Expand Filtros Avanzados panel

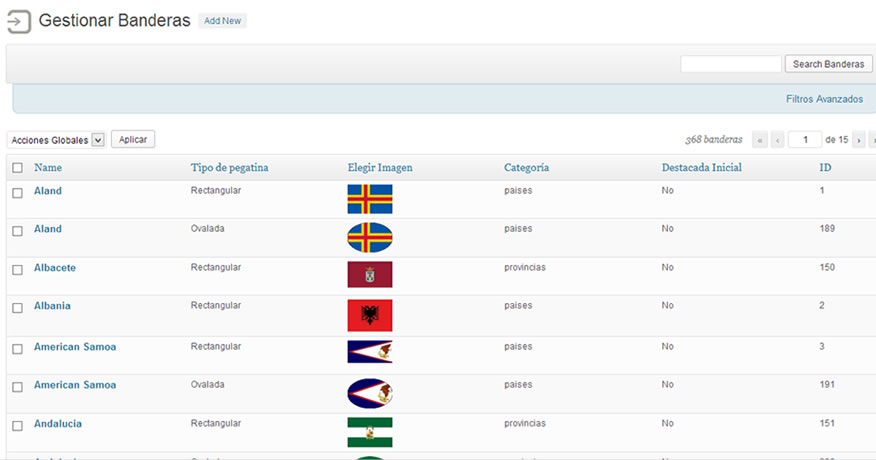pyautogui.click(x=824, y=99)
